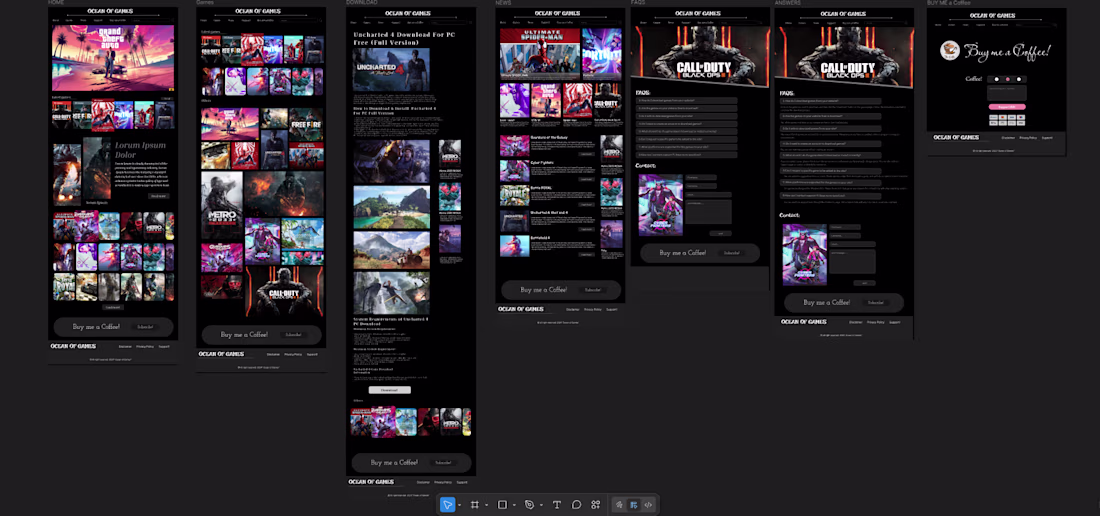
Task: Click the Call of Duty banner in ANSWERS frame
Action: 844,56
